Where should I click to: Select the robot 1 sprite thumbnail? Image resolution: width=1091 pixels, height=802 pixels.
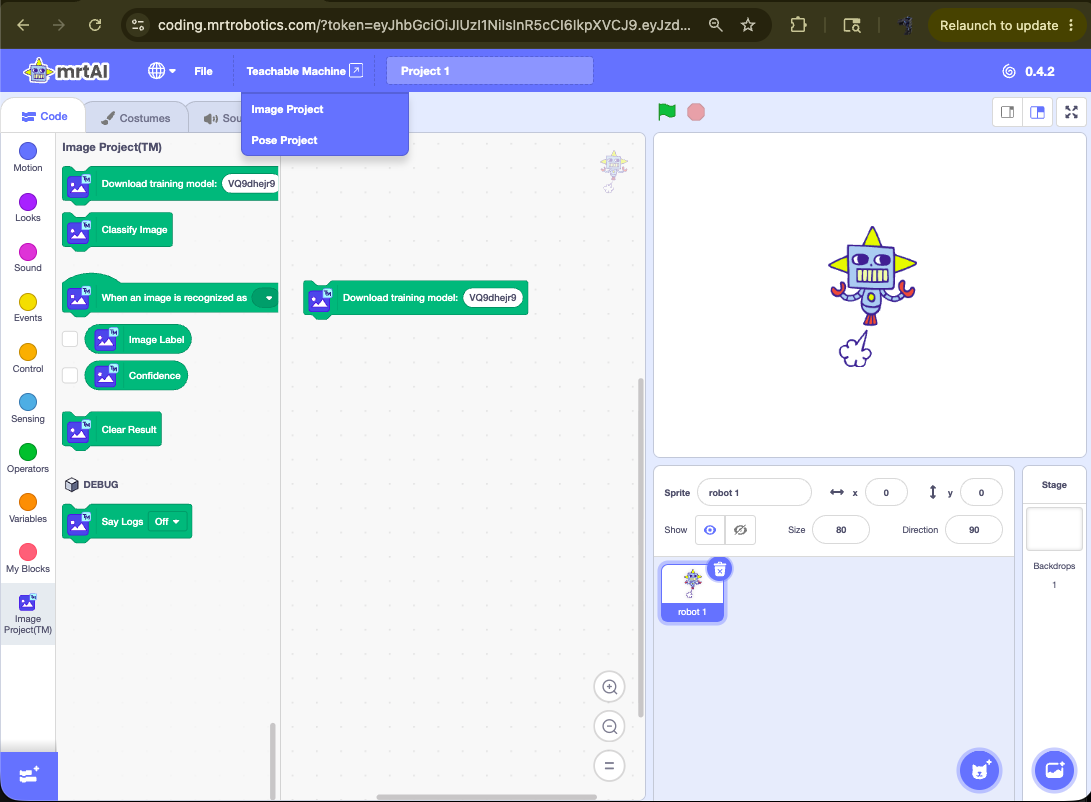(692, 593)
